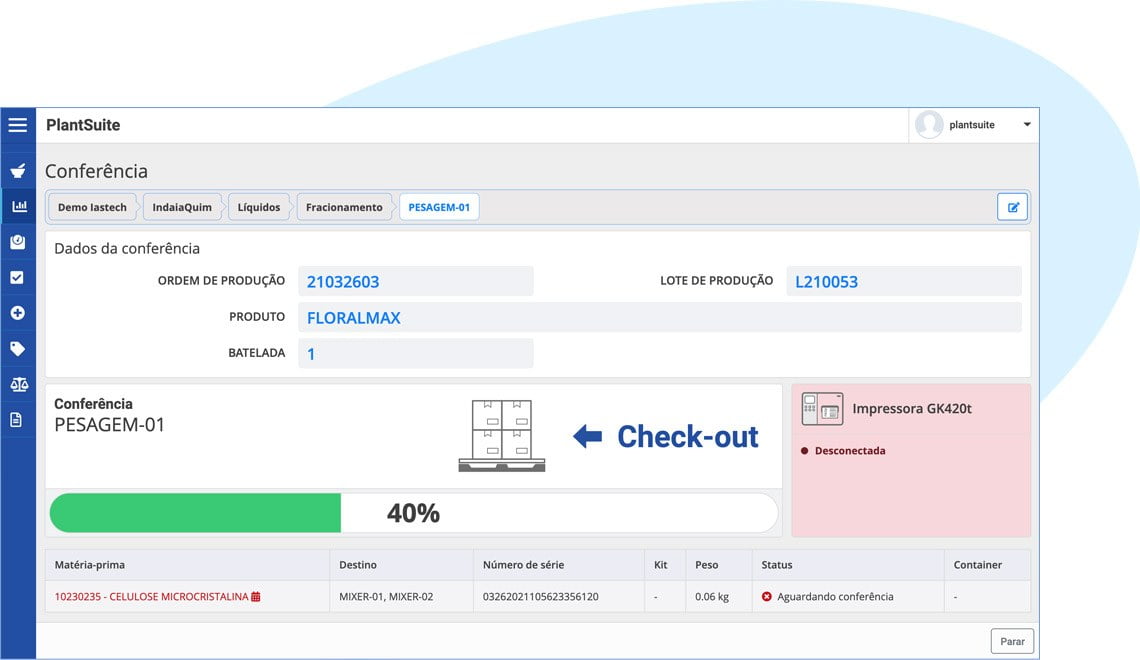Click the edit pencil button in breadcrumb bar
This screenshot has height=660, width=1140.
click(x=1012, y=207)
